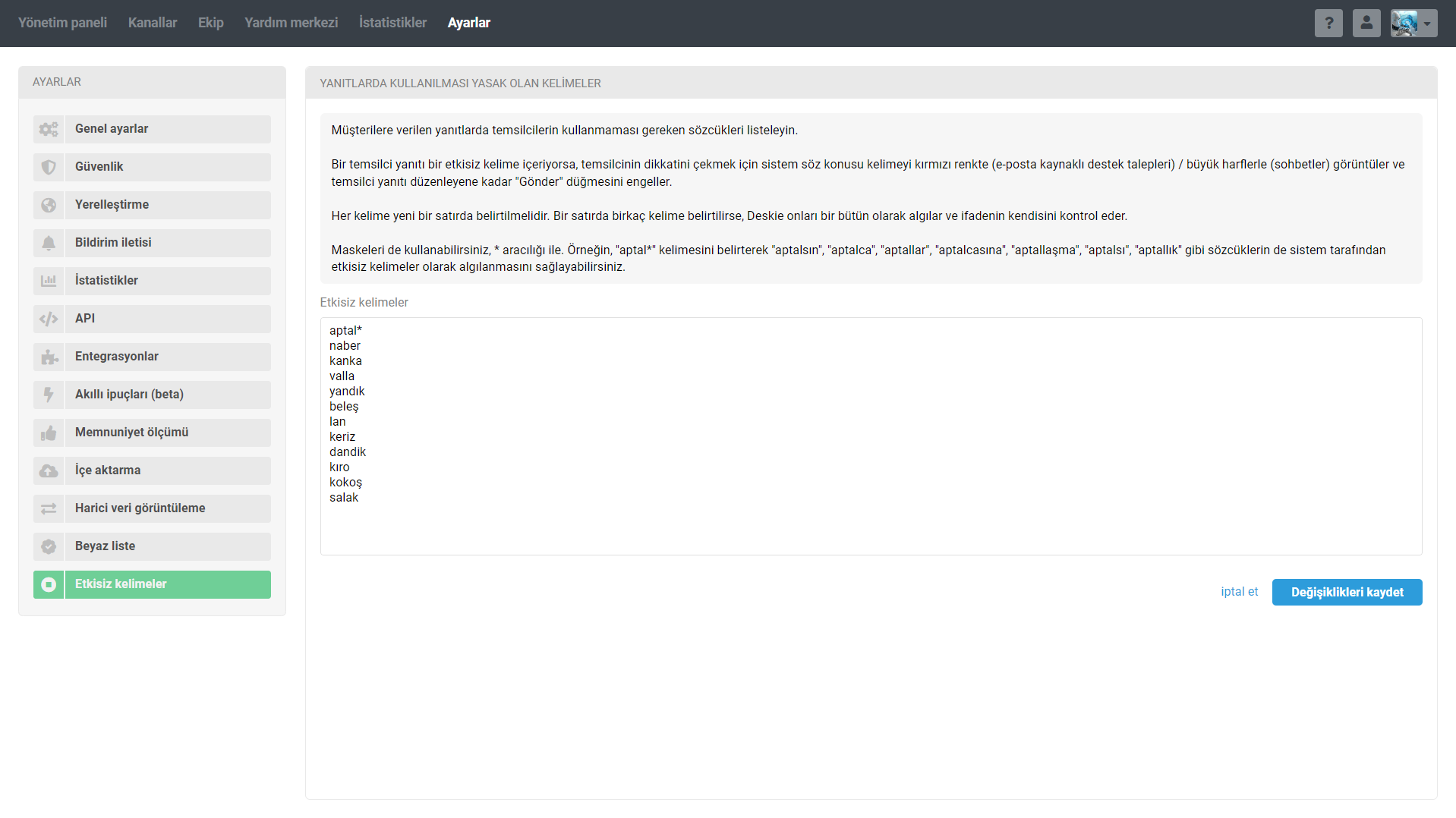Click the word 'salak' in the list
The width and height of the screenshot is (1456, 818).
pyautogui.click(x=344, y=498)
